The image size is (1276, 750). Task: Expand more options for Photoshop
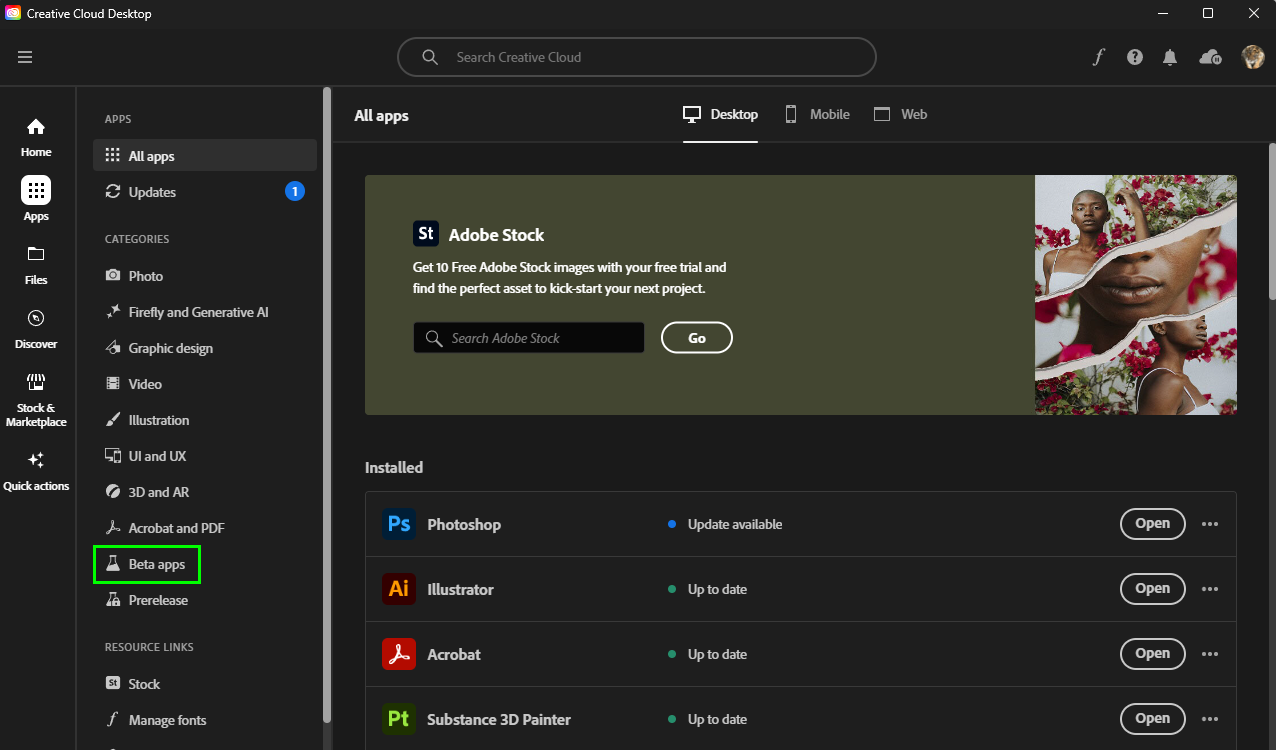(x=1210, y=524)
